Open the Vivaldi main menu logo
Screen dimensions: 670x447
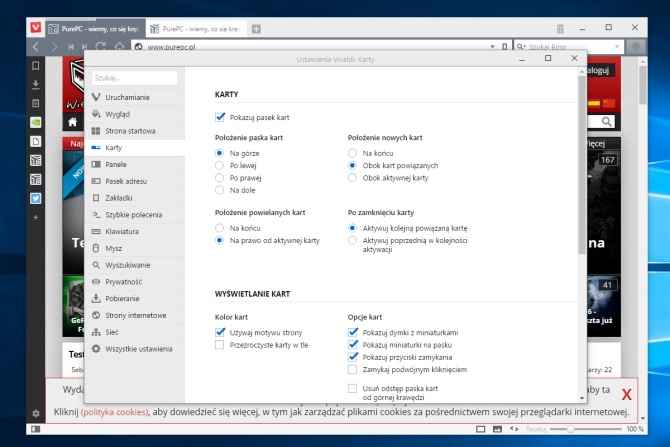click(x=36, y=28)
